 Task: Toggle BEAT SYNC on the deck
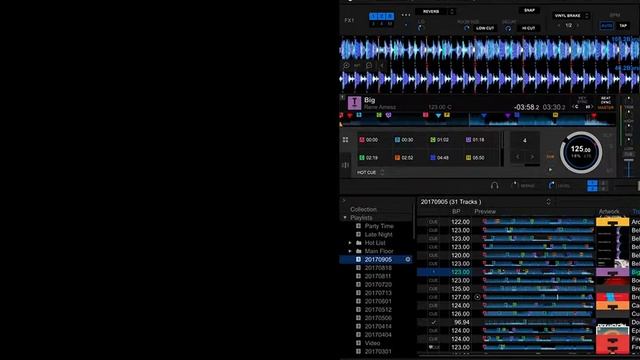tap(606, 100)
